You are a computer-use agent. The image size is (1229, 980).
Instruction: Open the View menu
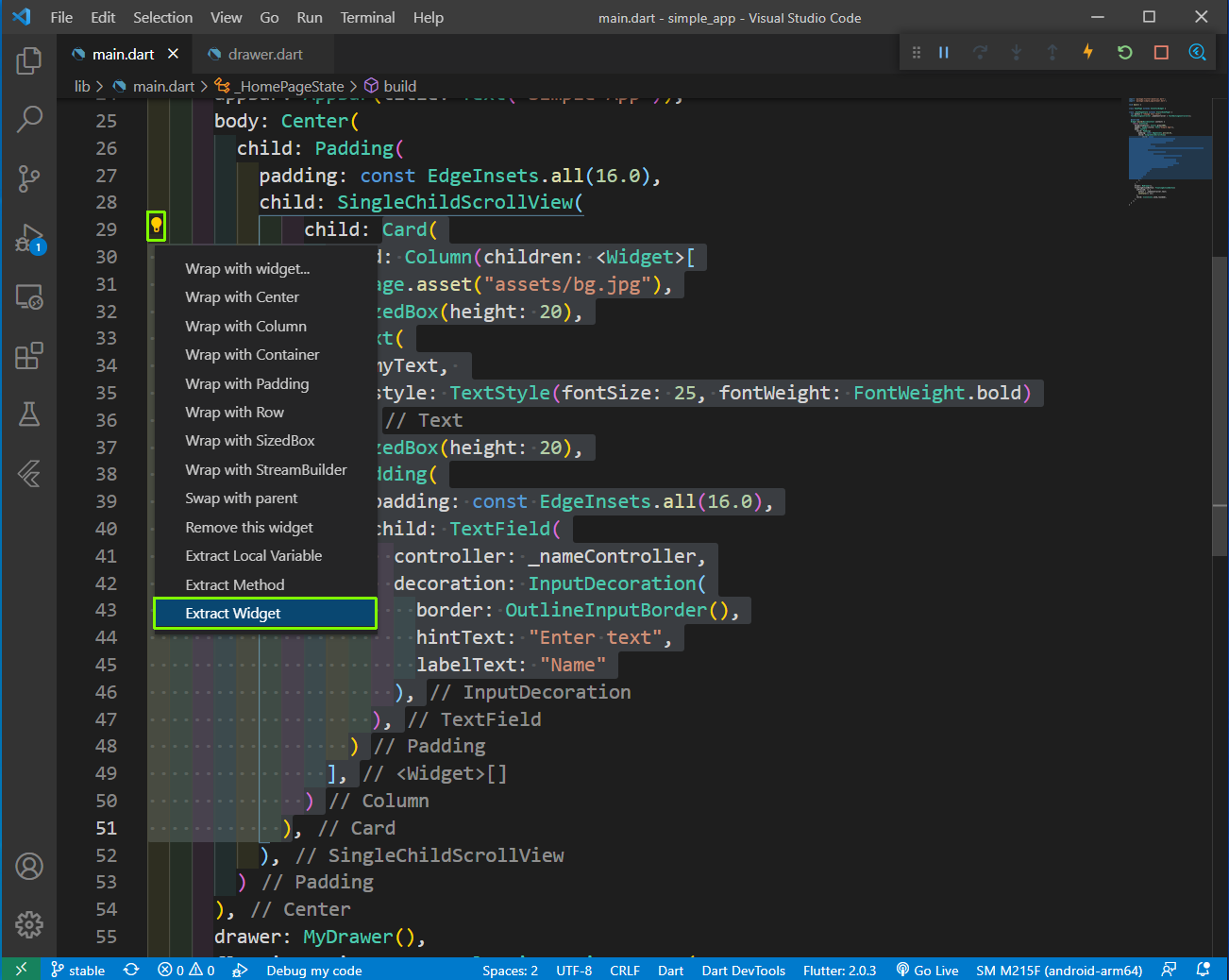(226, 17)
